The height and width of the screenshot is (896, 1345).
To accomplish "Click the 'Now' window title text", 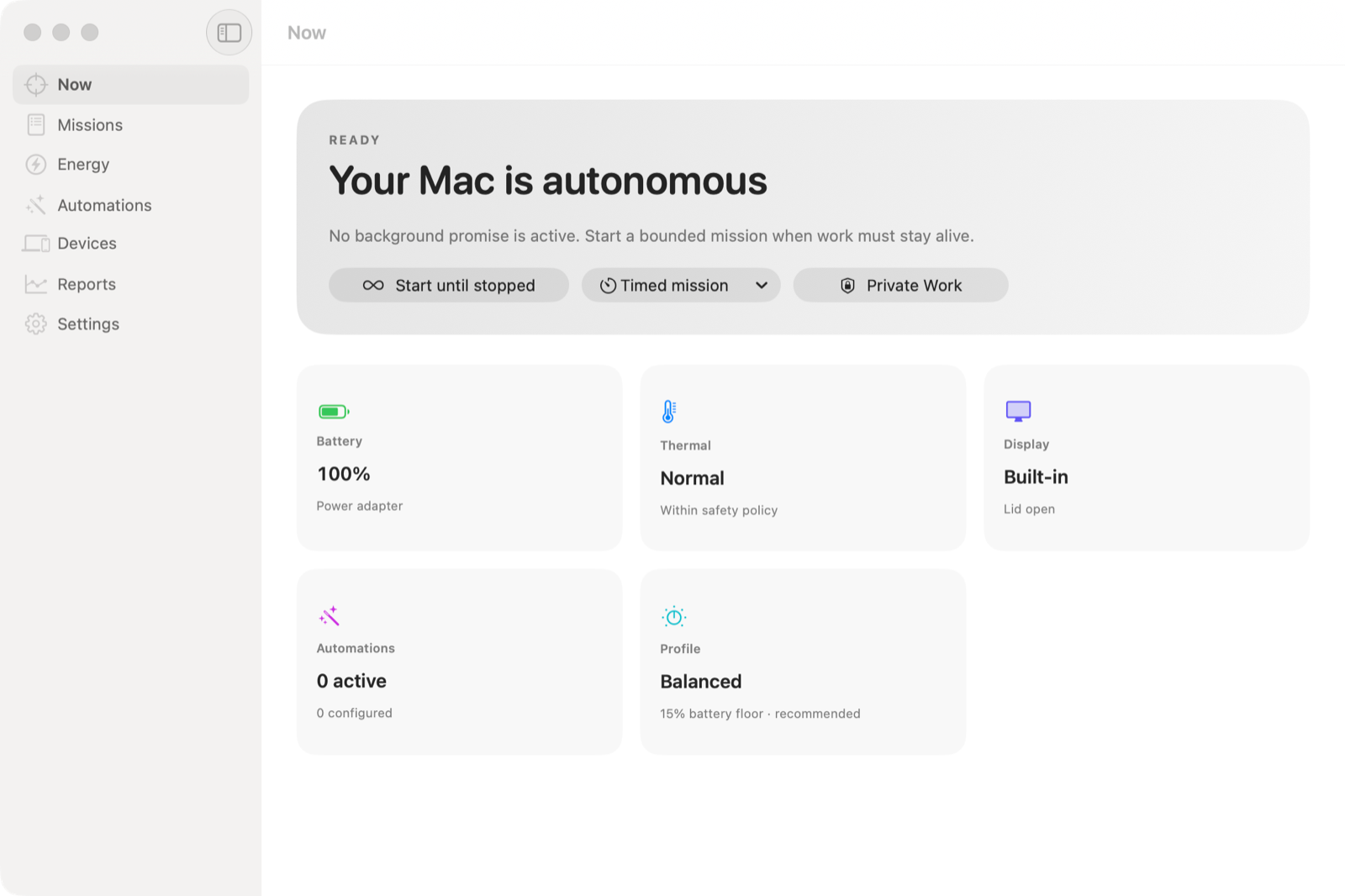I will point(307,33).
